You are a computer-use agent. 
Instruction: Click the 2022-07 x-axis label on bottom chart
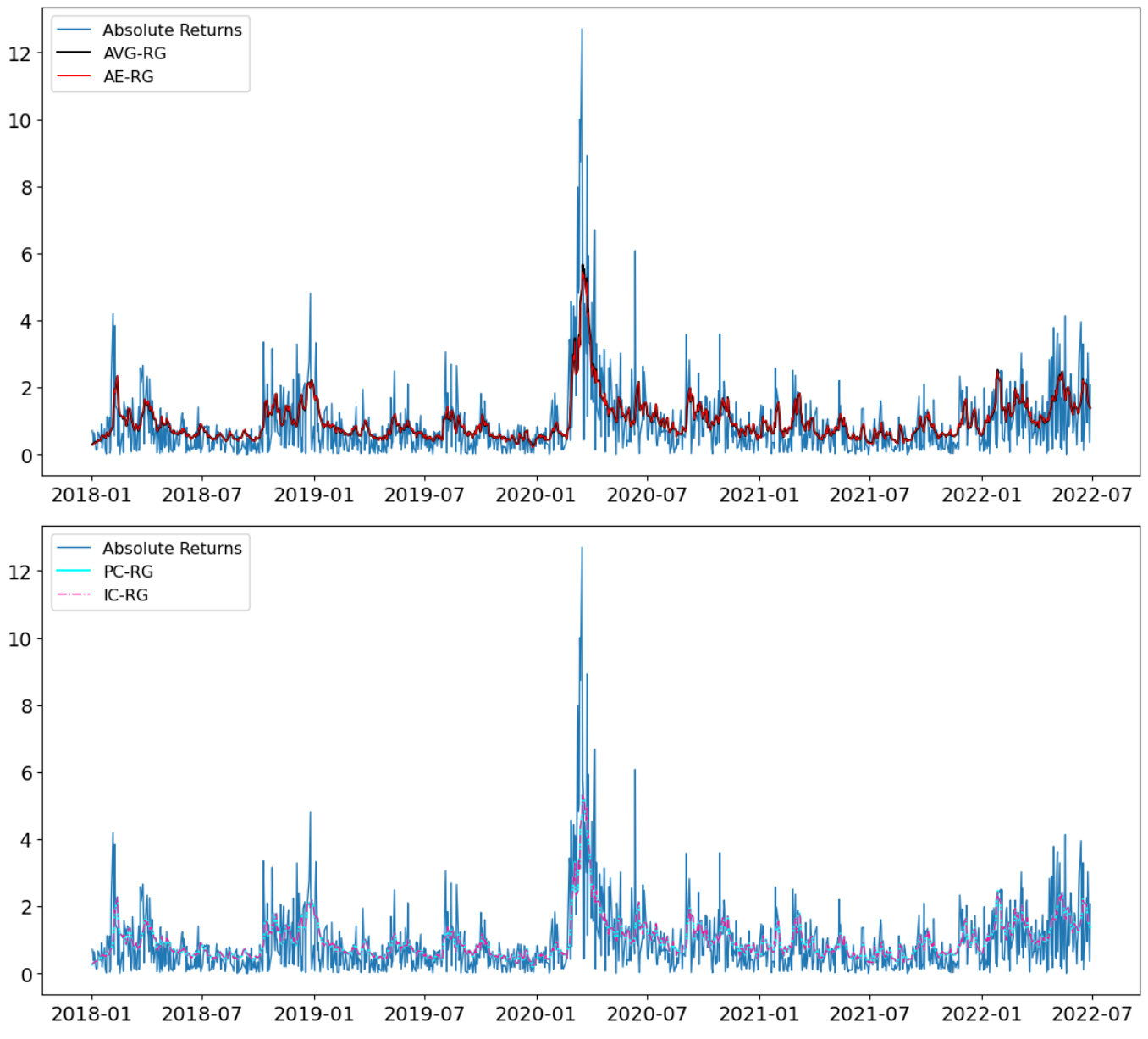[x=1091, y=1014]
